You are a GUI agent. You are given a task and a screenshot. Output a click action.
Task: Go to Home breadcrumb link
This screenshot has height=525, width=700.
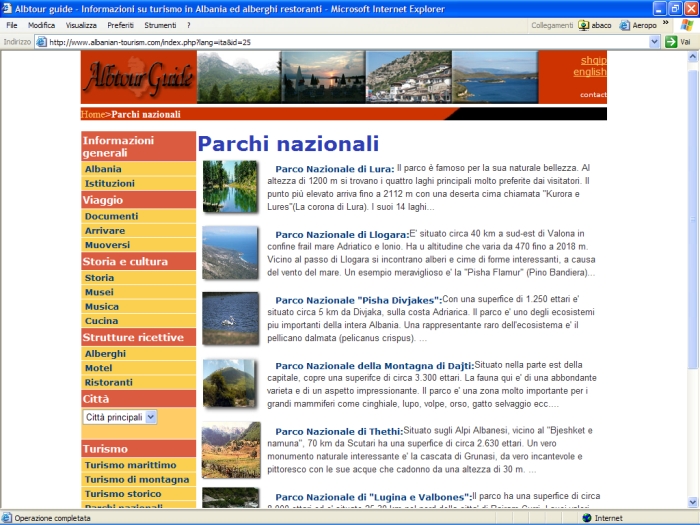click(x=92, y=114)
